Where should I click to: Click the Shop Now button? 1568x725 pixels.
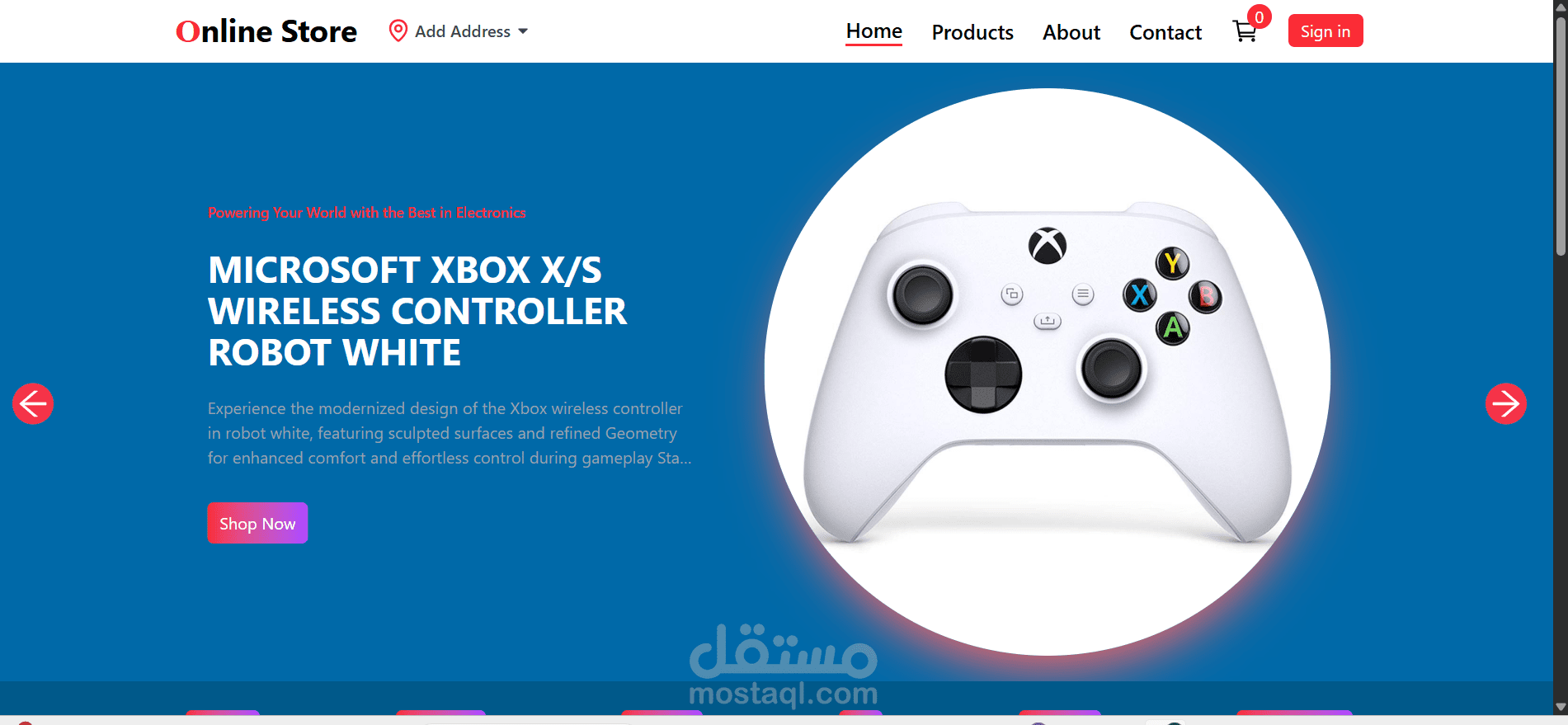[257, 523]
